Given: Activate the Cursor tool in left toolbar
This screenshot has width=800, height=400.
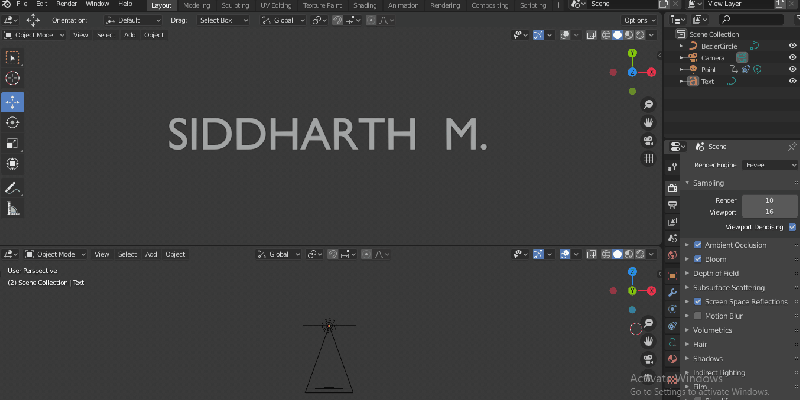Looking at the screenshot, I should [x=12, y=78].
